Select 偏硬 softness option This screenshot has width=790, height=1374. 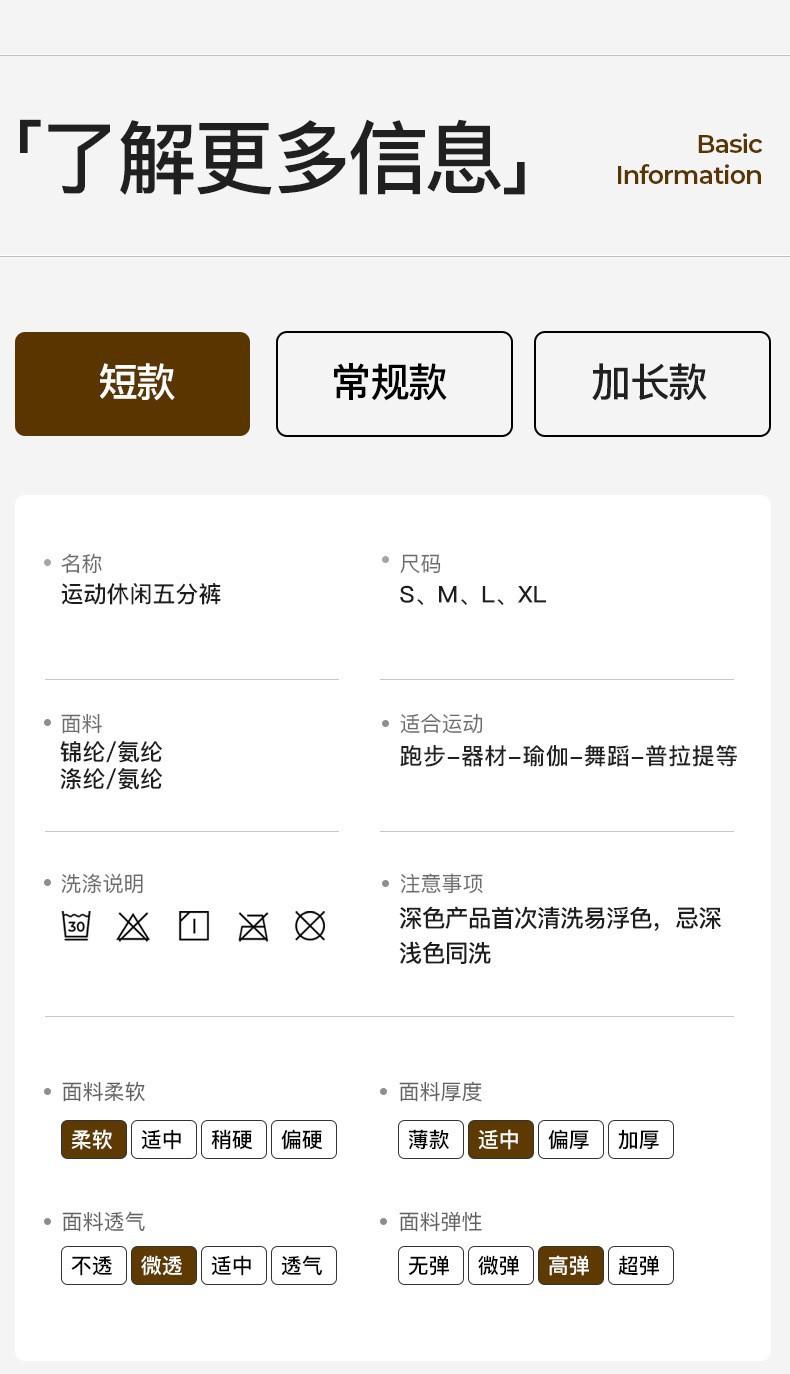tap(303, 1139)
